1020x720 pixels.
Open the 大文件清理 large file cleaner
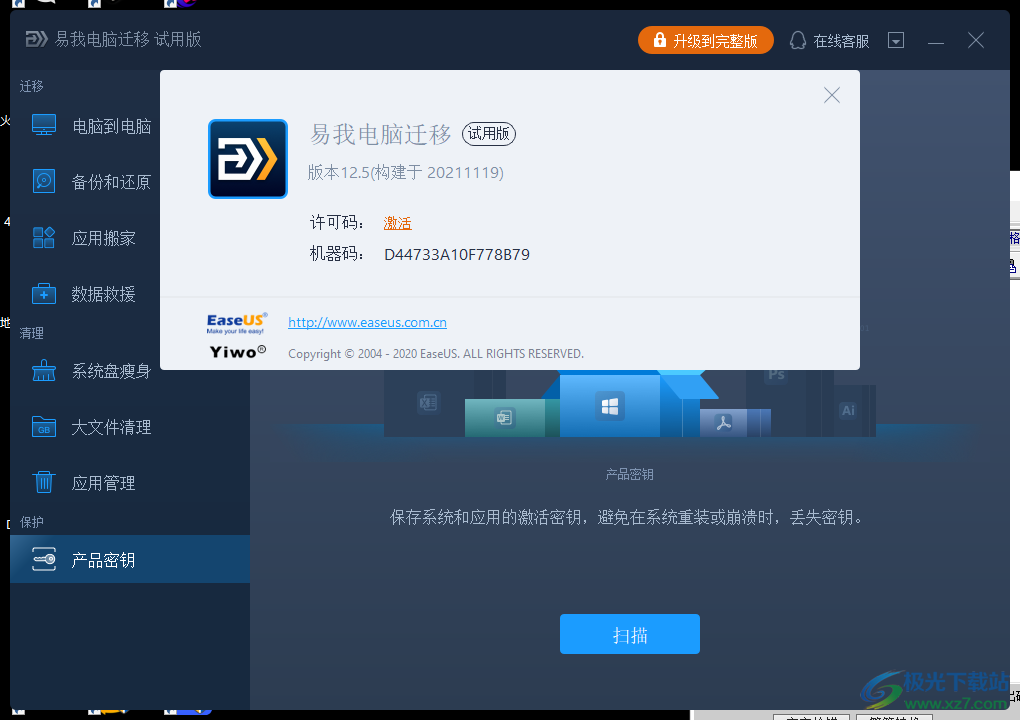coord(42,426)
